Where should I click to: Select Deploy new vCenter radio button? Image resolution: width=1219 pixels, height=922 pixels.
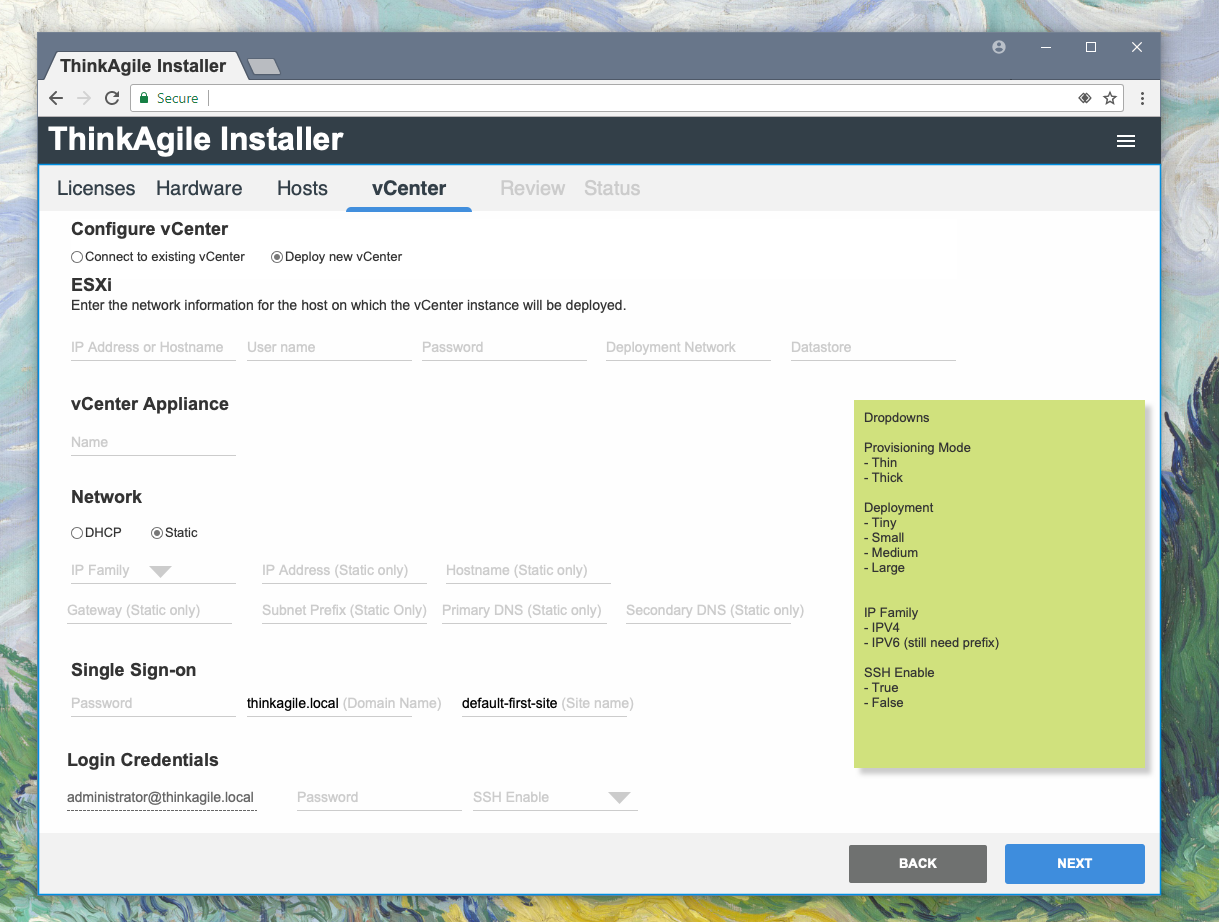click(277, 257)
